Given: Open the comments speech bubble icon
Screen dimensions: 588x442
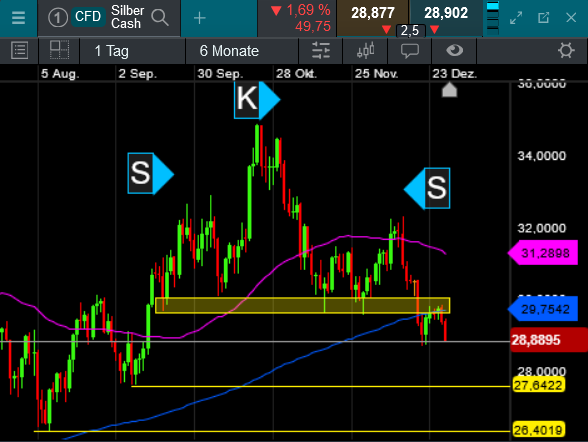Looking at the screenshot, I should [x=410, y=51].
